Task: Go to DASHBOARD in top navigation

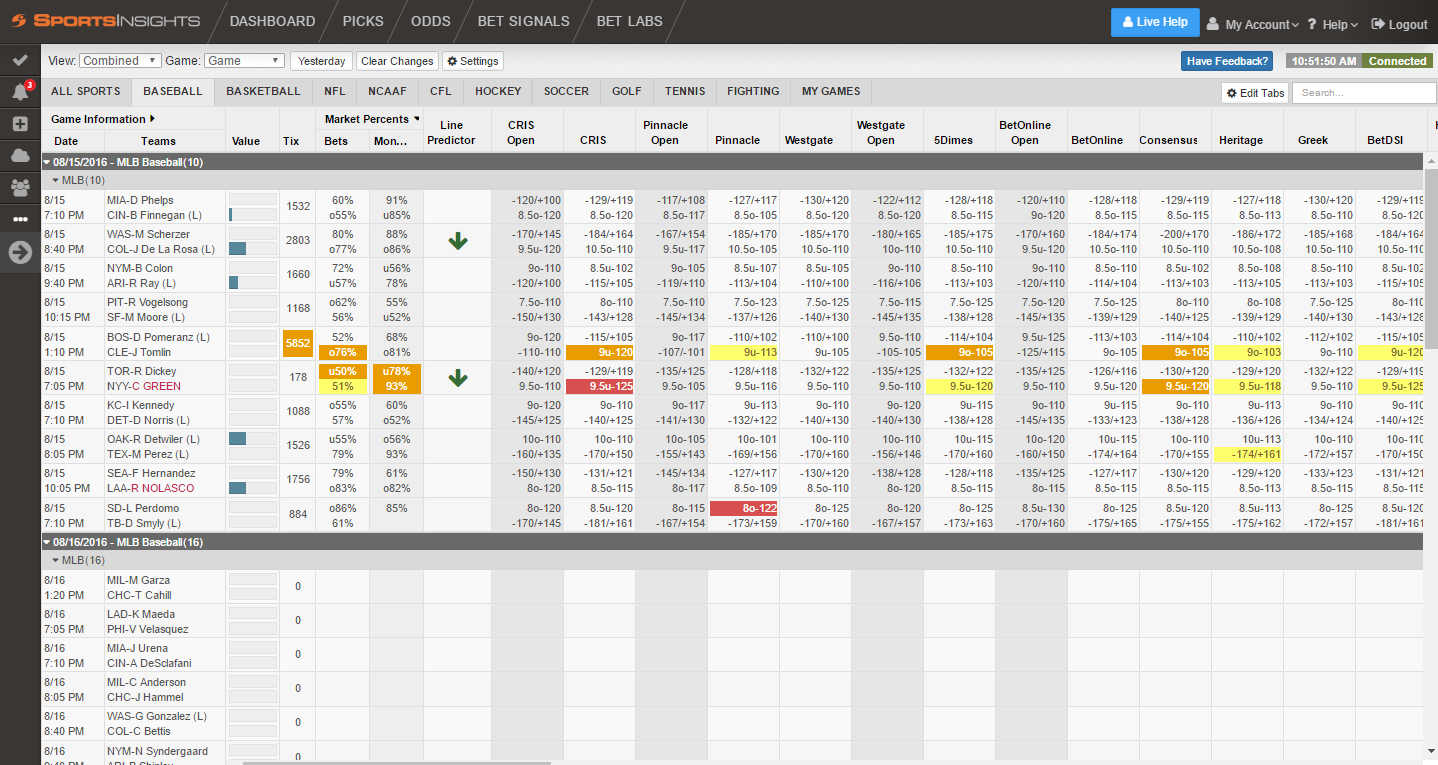Action: [272, 21]
